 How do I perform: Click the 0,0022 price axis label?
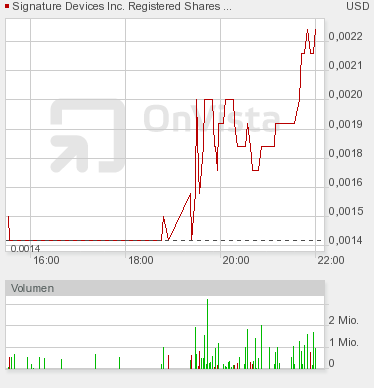(x=345, y=36)
